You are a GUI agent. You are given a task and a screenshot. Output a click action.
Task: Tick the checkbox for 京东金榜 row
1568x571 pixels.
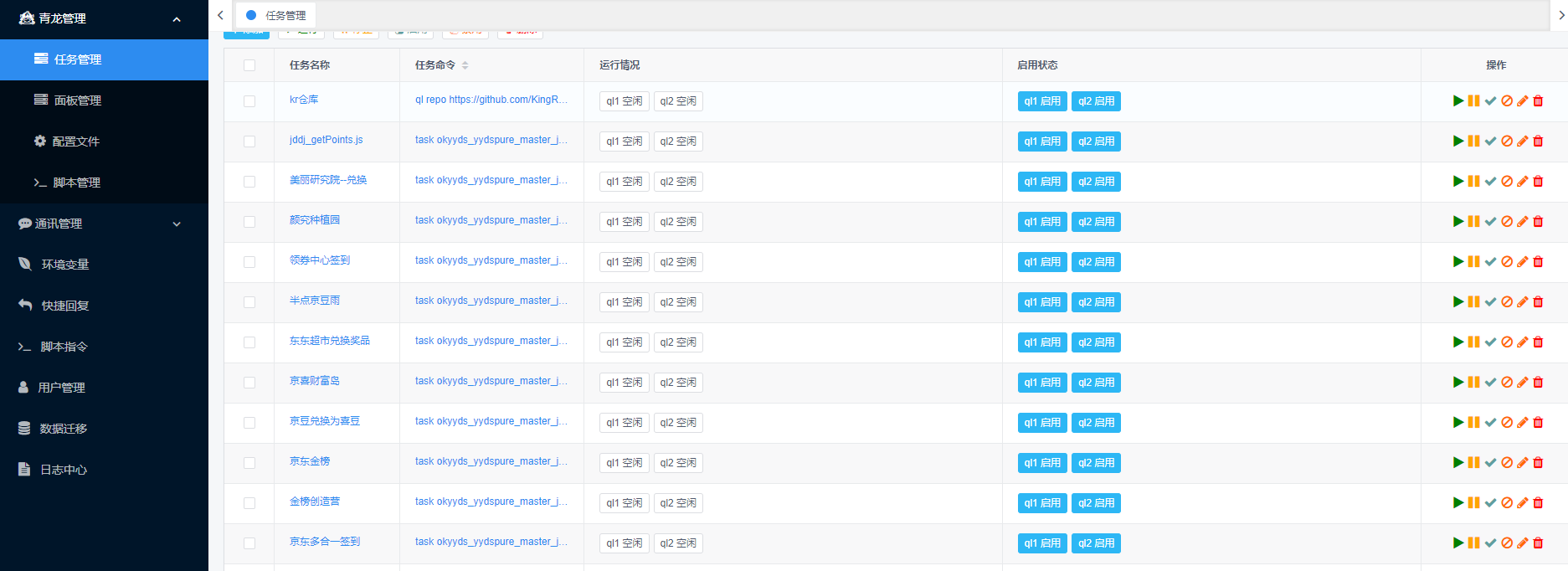pyautogui.click(x=249, y=463)
